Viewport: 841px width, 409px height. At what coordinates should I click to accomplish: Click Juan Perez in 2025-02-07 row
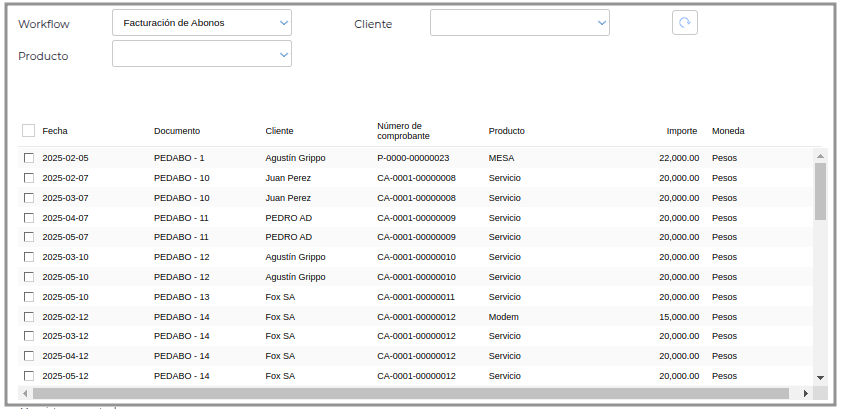click(x=288, y=178)
